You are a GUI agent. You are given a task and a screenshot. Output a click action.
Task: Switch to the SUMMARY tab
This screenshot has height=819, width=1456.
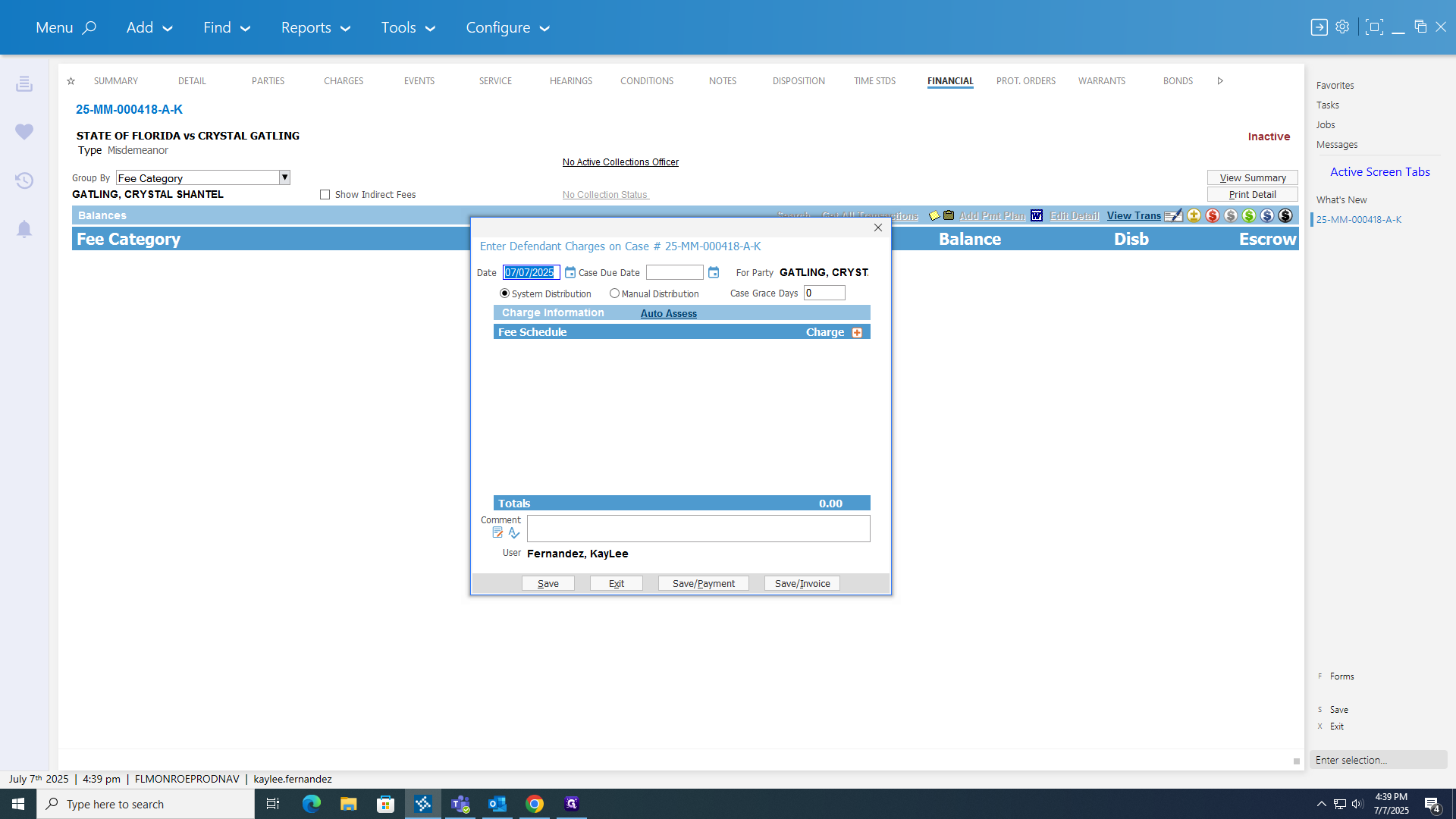click(116, 81)
